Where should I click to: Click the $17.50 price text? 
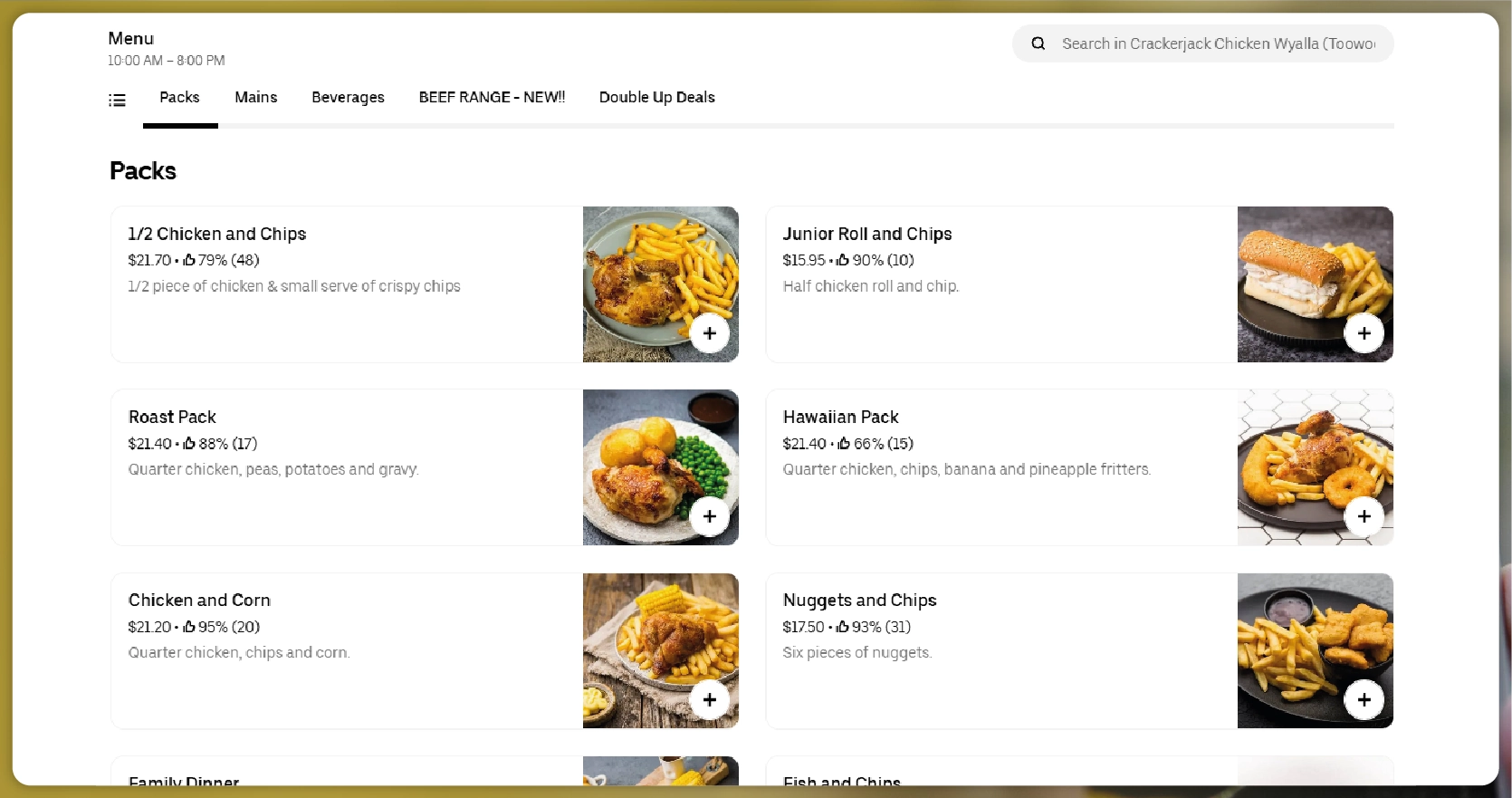pos(803,626)
